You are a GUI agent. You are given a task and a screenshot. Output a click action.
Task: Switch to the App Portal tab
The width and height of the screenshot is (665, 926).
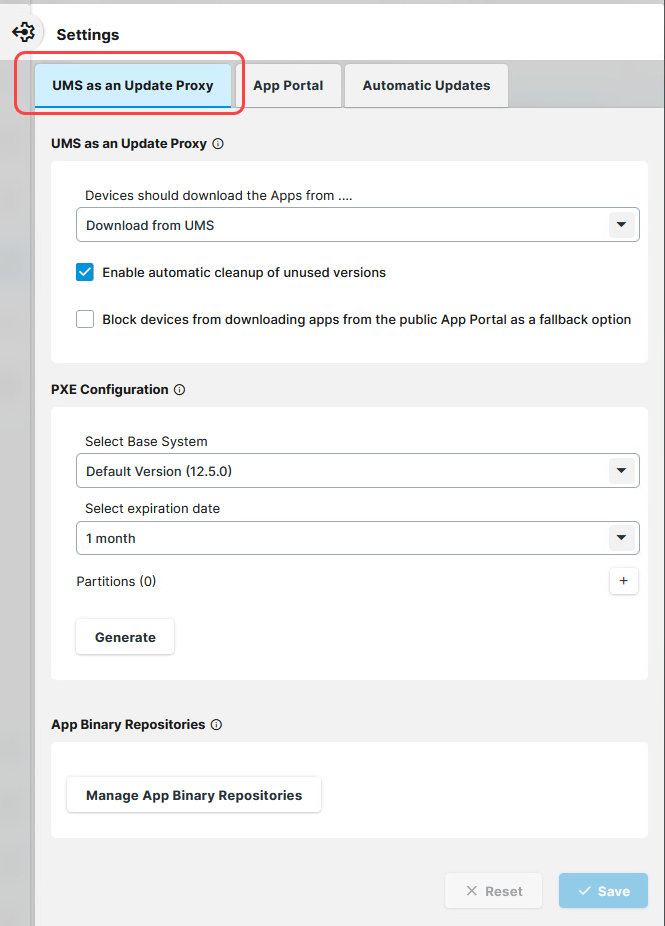click(x=289, y=85)
